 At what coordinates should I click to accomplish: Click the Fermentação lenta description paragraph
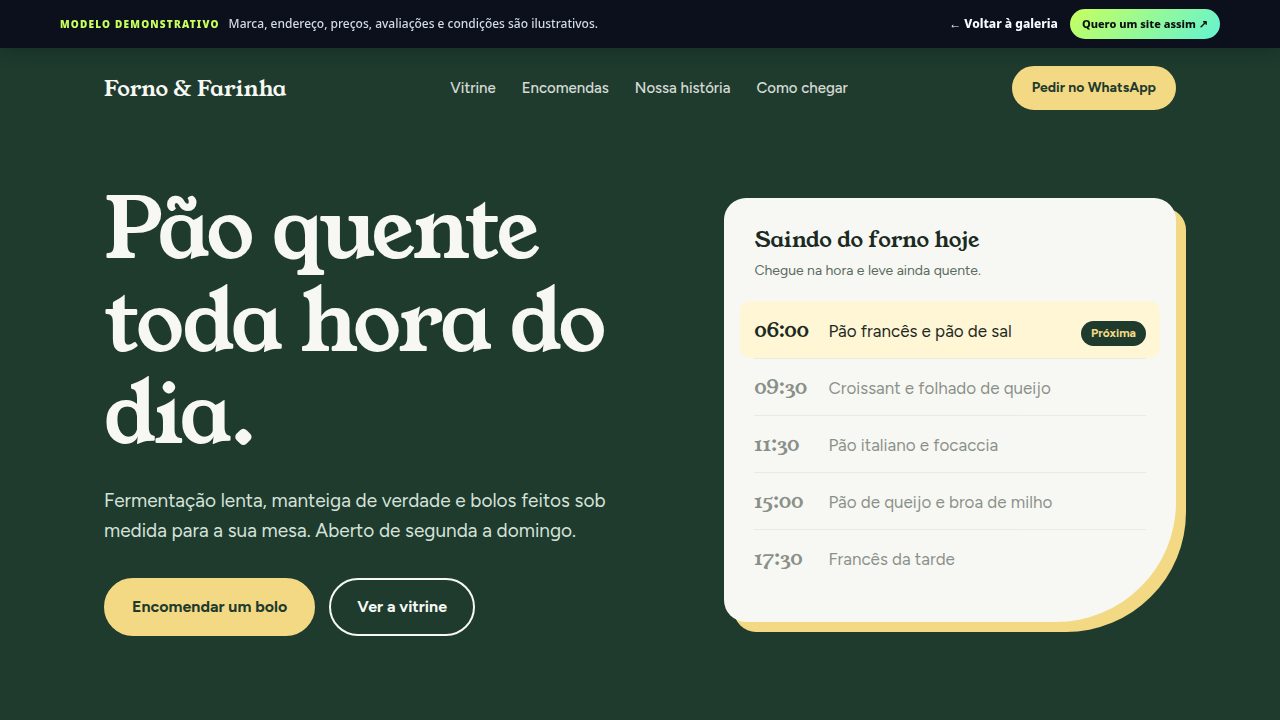click(x=355, y=516)
